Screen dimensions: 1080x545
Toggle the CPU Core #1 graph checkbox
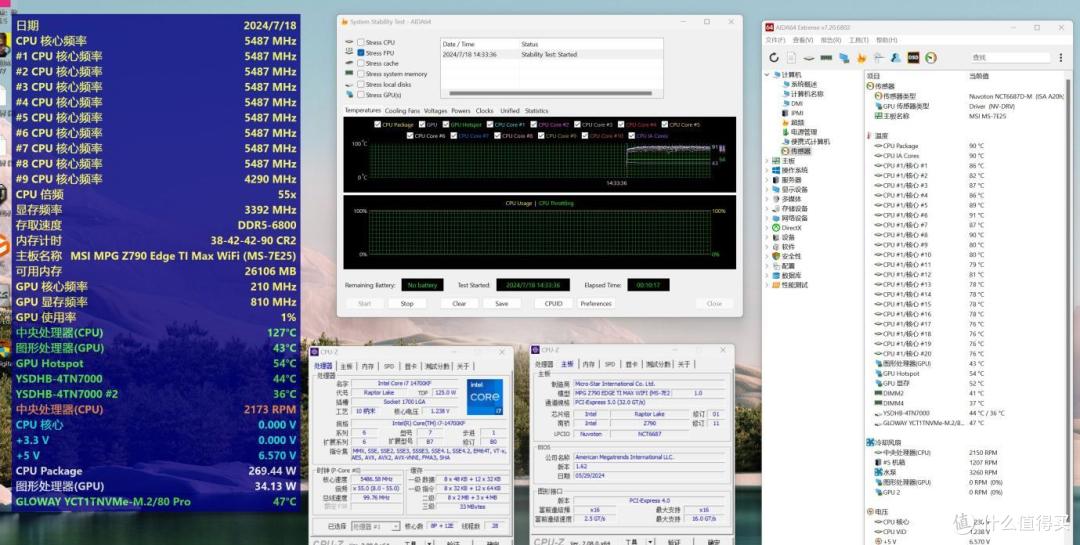coord(490,125)
